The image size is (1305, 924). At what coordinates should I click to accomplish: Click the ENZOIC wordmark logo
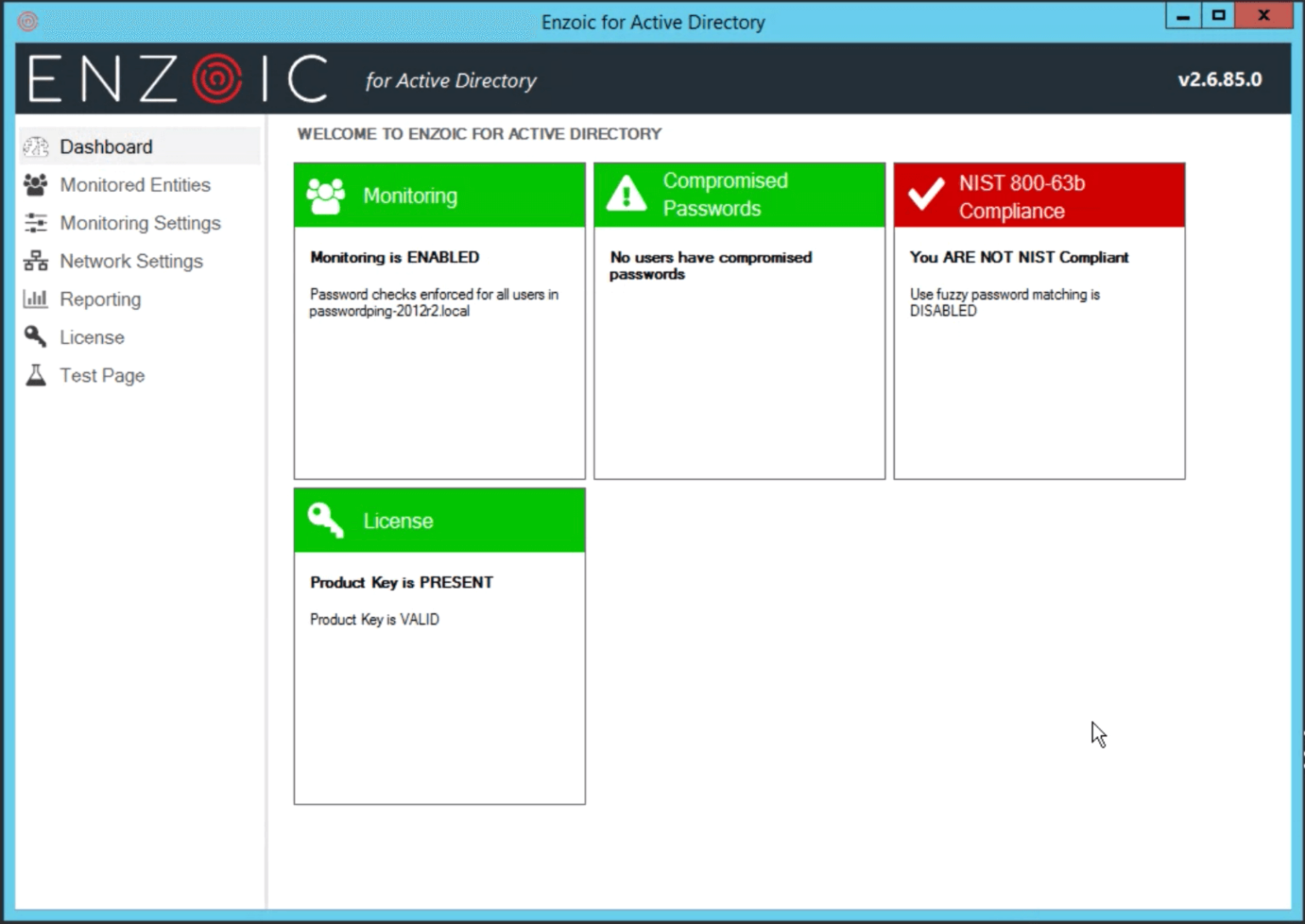pyautogui.click(x=177, y=77)
